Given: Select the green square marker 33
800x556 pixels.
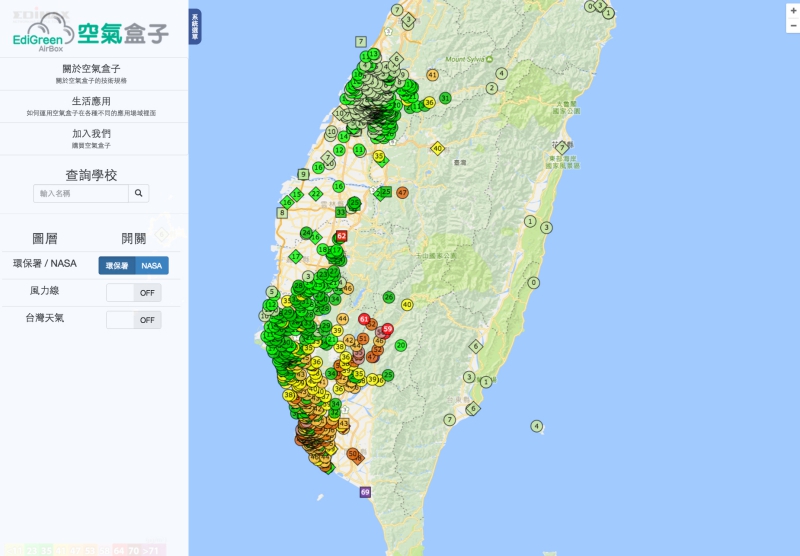Looking at the screenshot, I should 341,212.
